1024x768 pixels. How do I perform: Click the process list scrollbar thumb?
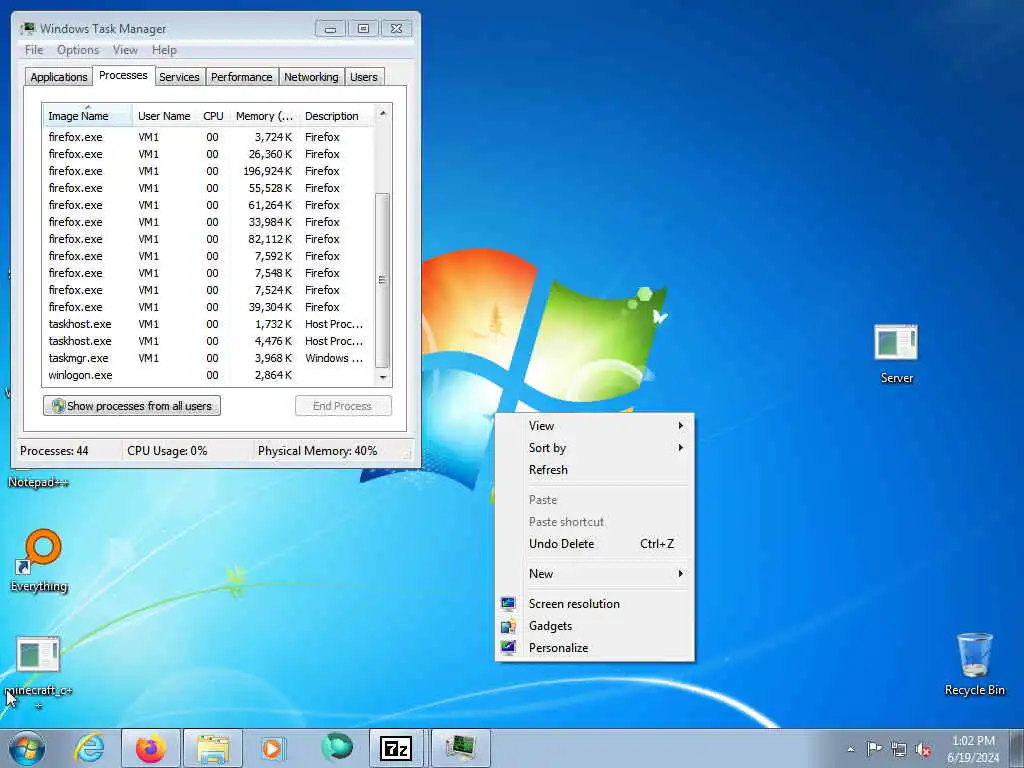coord(383,280)
